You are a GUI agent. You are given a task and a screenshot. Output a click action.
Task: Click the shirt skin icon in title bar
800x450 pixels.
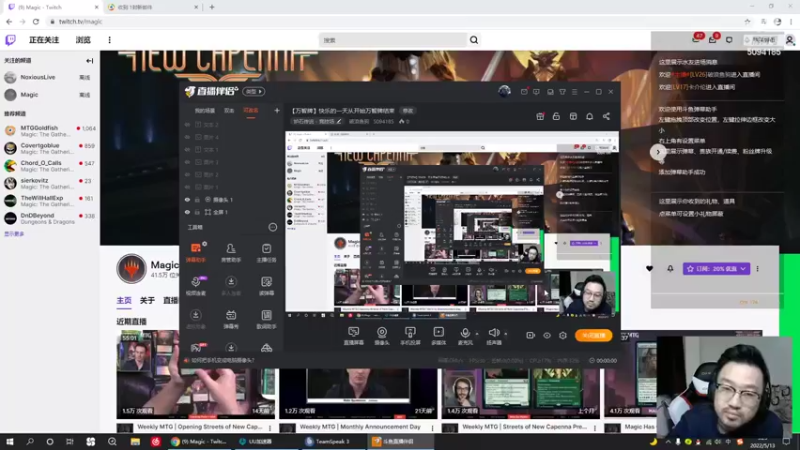[562, 92]
